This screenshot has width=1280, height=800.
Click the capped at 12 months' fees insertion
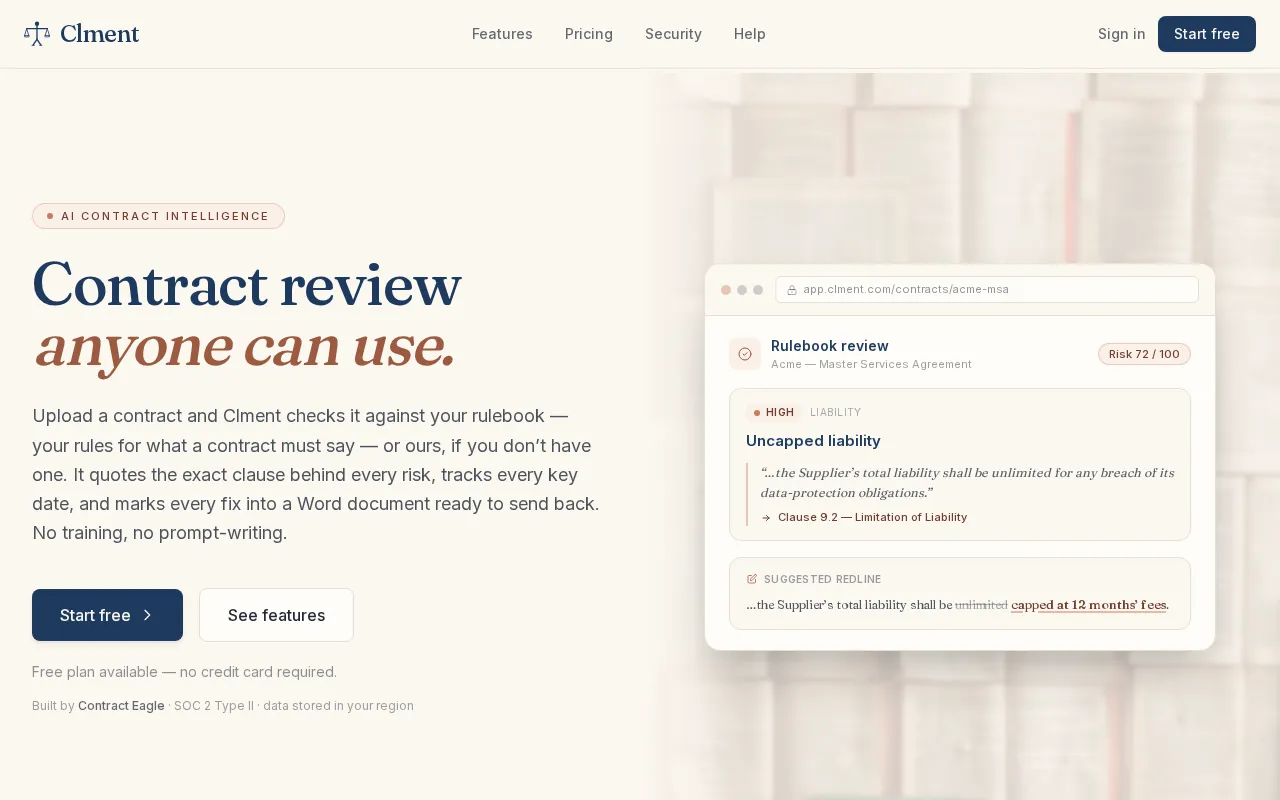(1089, 605)
